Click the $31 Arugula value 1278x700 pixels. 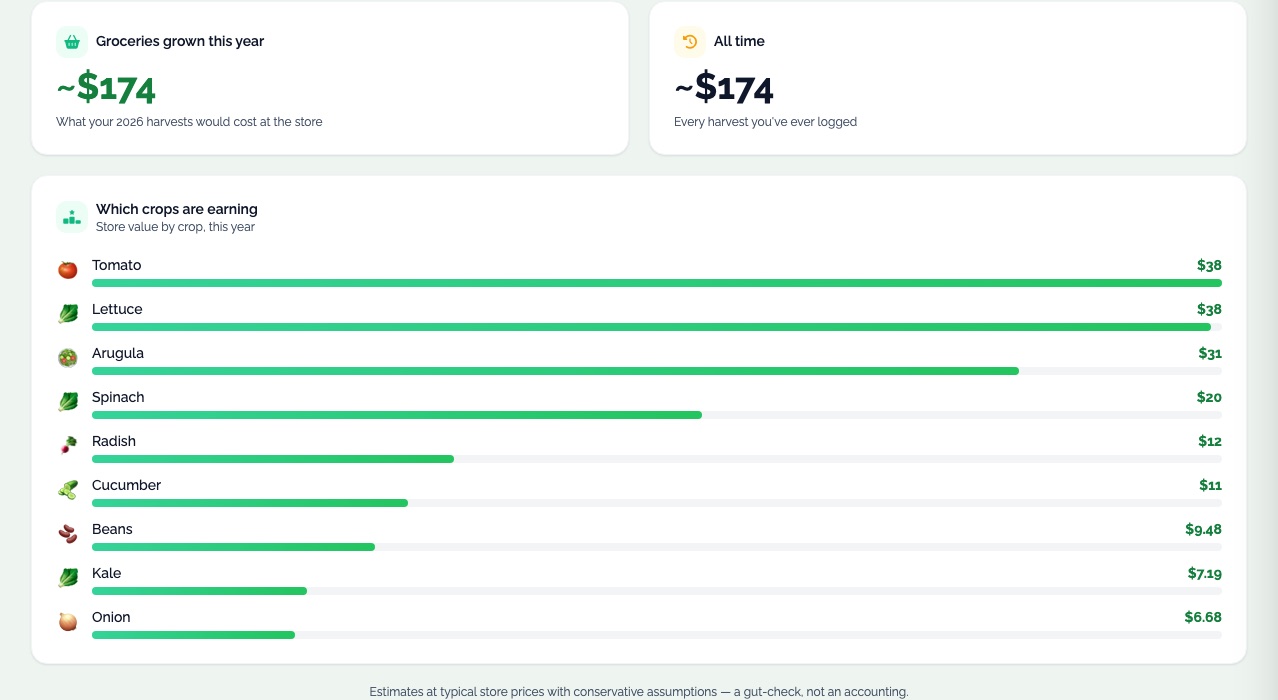tap(1210, 353)
